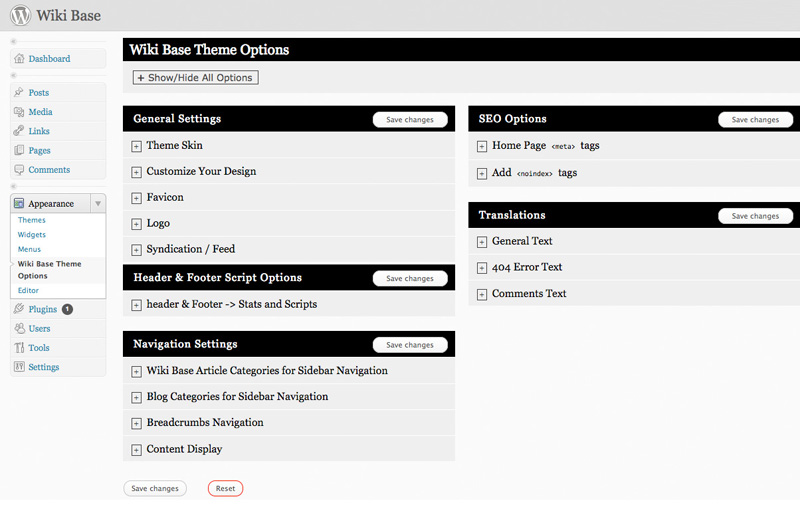Image resolution: width=800 pixels, height=511 pixels.
Task: Open the Themes submenu link
Action: point(32,220)
